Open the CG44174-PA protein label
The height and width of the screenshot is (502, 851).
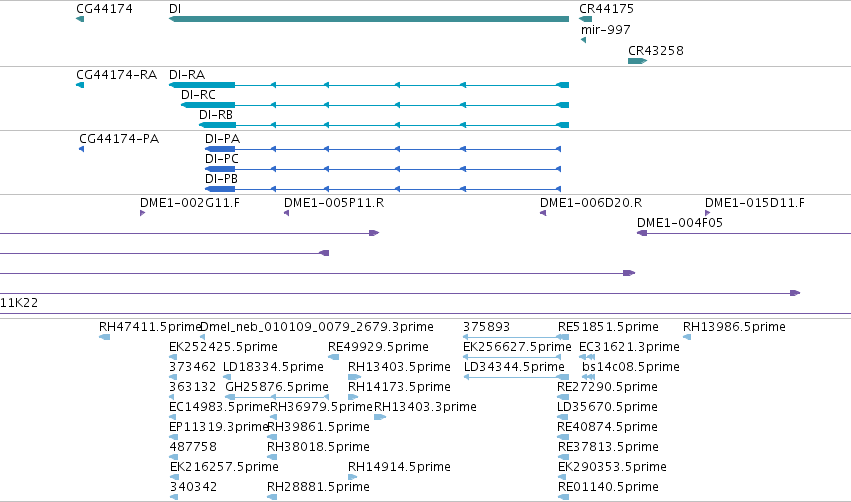pos(119,139)
